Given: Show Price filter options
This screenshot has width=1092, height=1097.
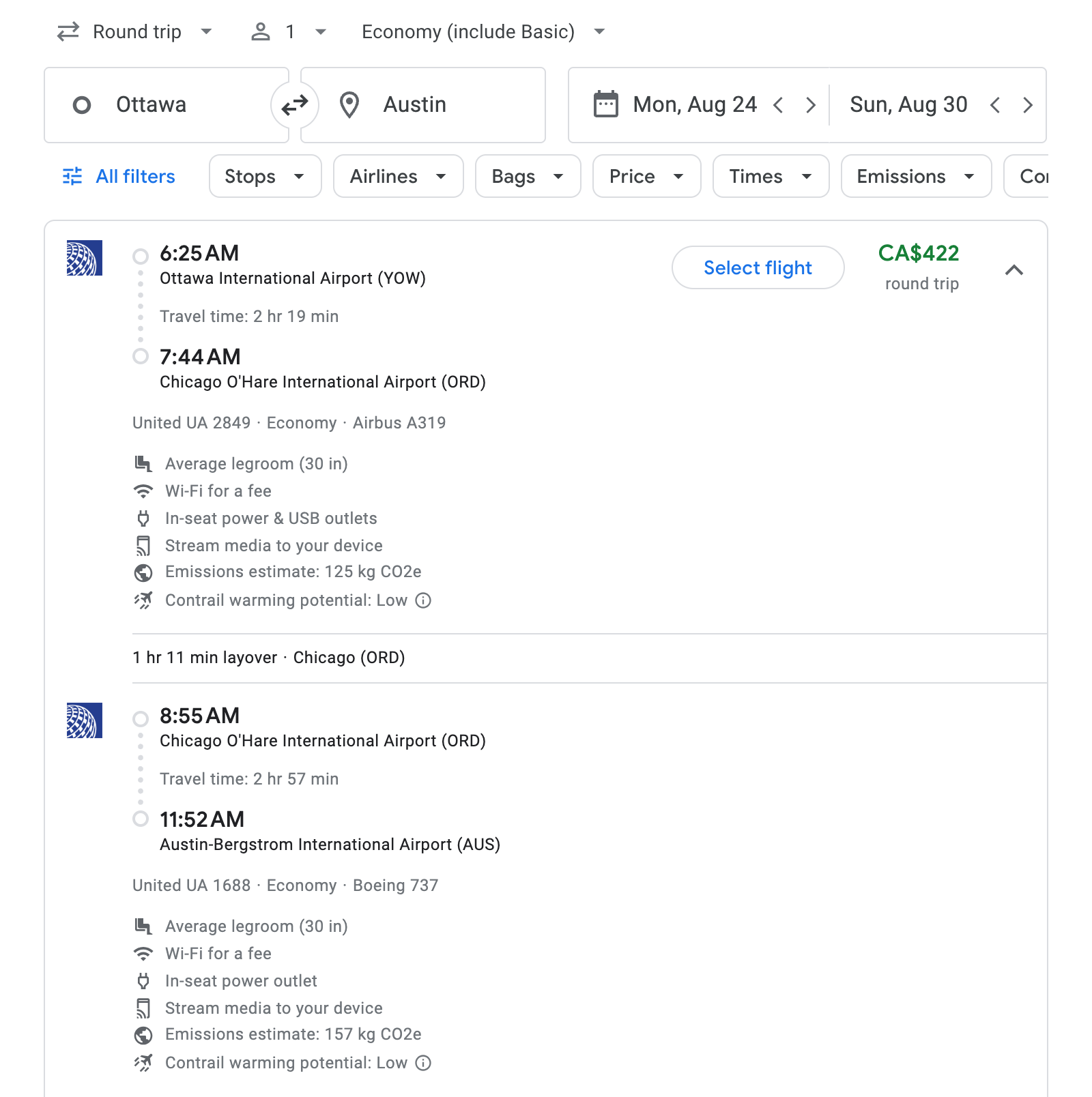Looking at the screenshot, I should coord(646,177).
